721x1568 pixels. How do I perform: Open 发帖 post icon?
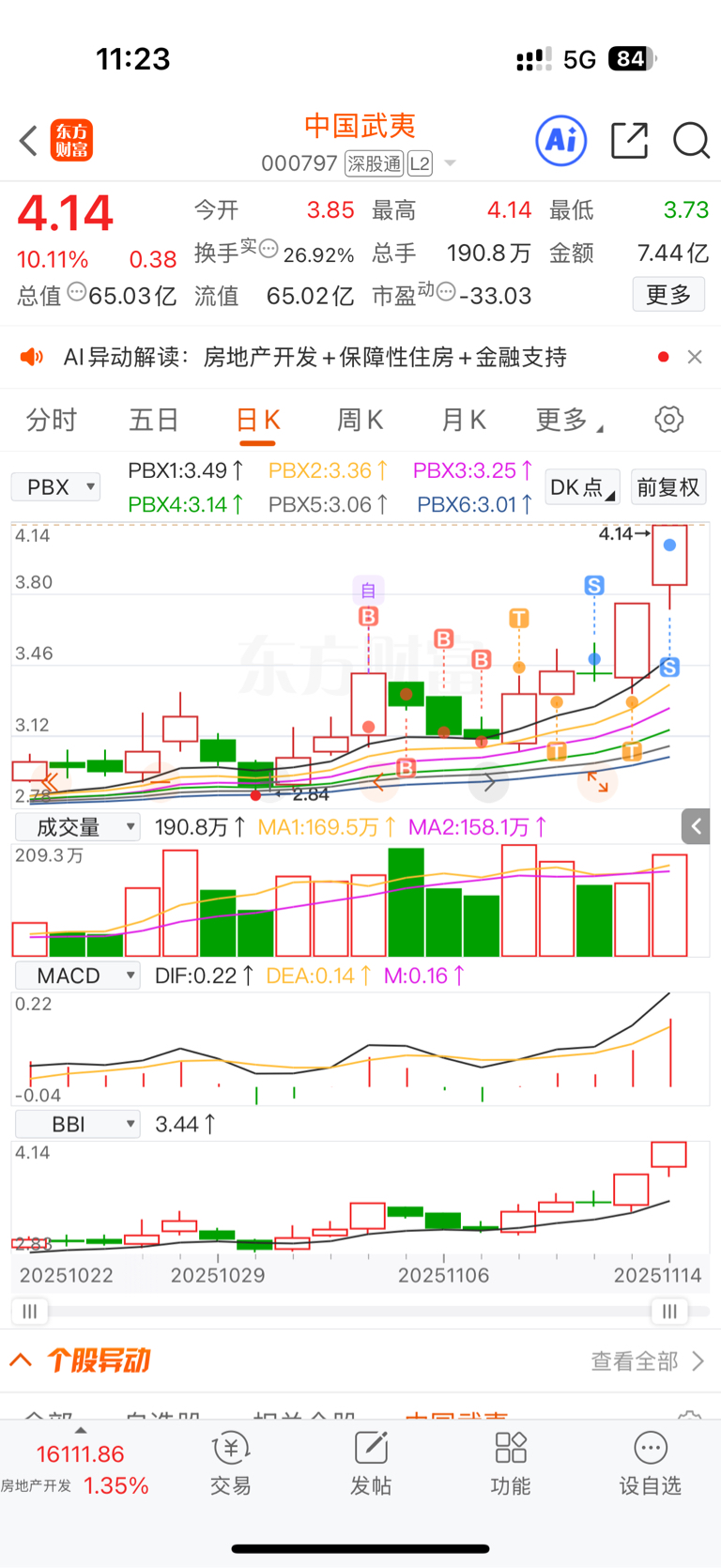coord(371,1463)
